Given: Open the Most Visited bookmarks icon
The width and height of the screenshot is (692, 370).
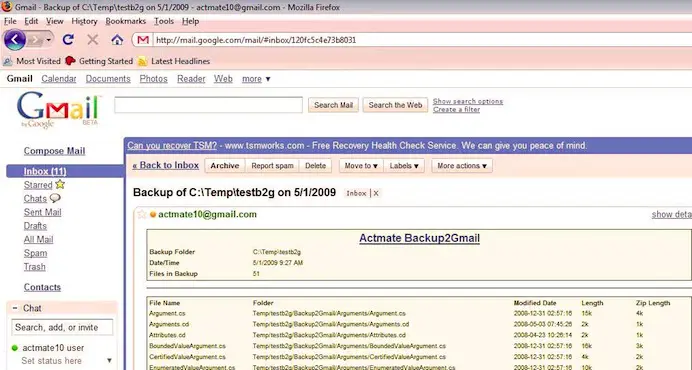Looking at the screenshot, I should tap(8, 61).
